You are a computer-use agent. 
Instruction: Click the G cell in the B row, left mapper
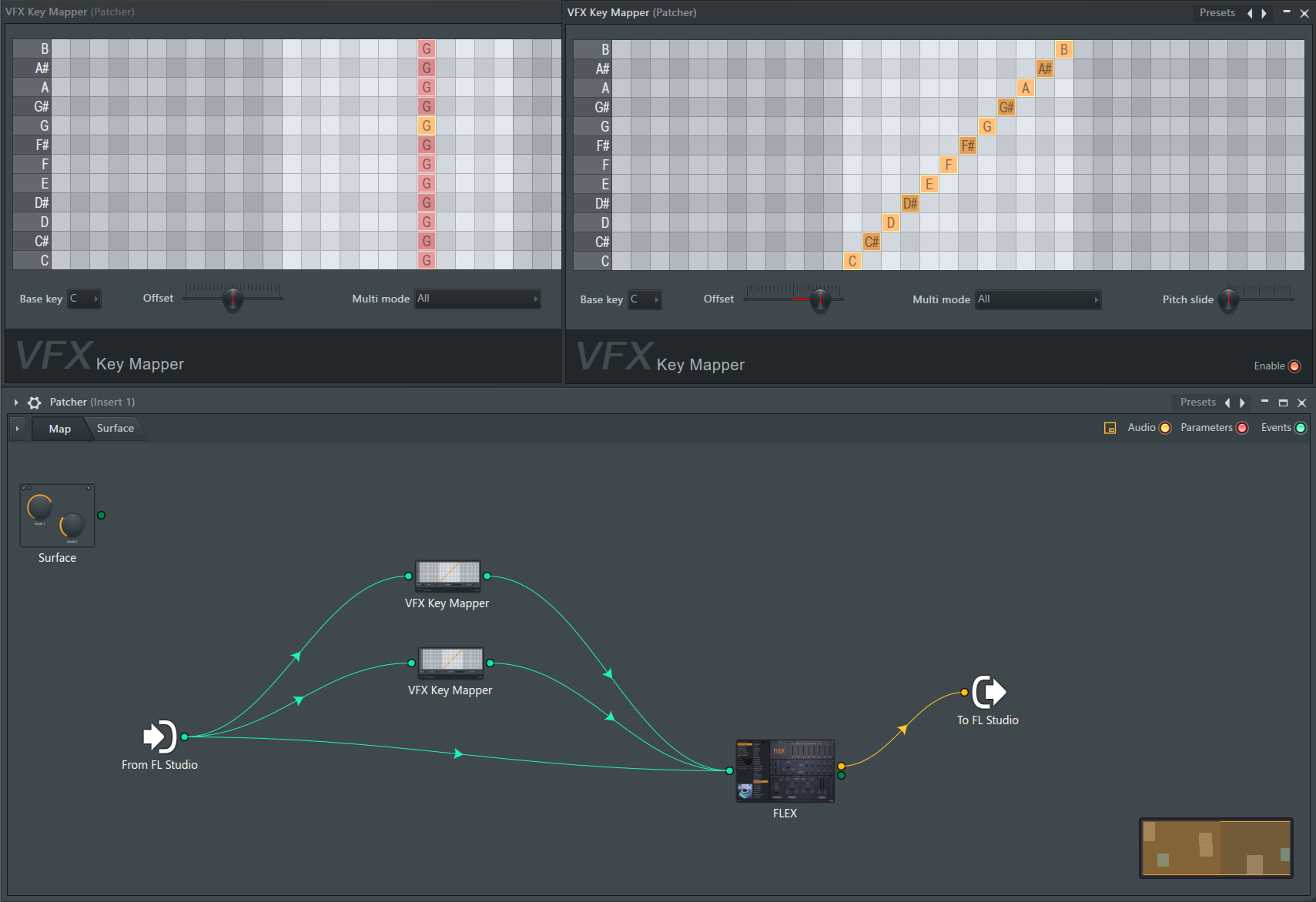427,48
